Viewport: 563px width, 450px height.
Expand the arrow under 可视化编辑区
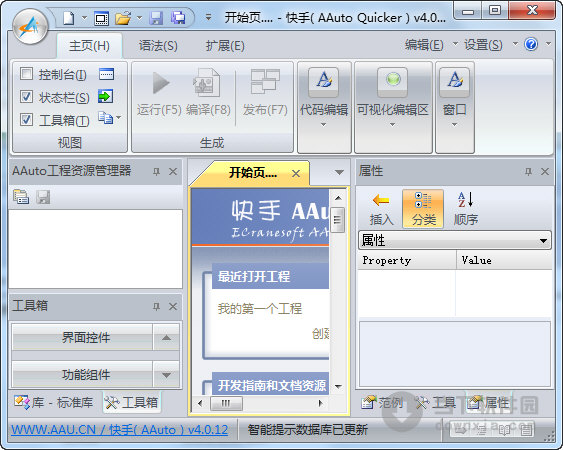(x=392, y=125)
